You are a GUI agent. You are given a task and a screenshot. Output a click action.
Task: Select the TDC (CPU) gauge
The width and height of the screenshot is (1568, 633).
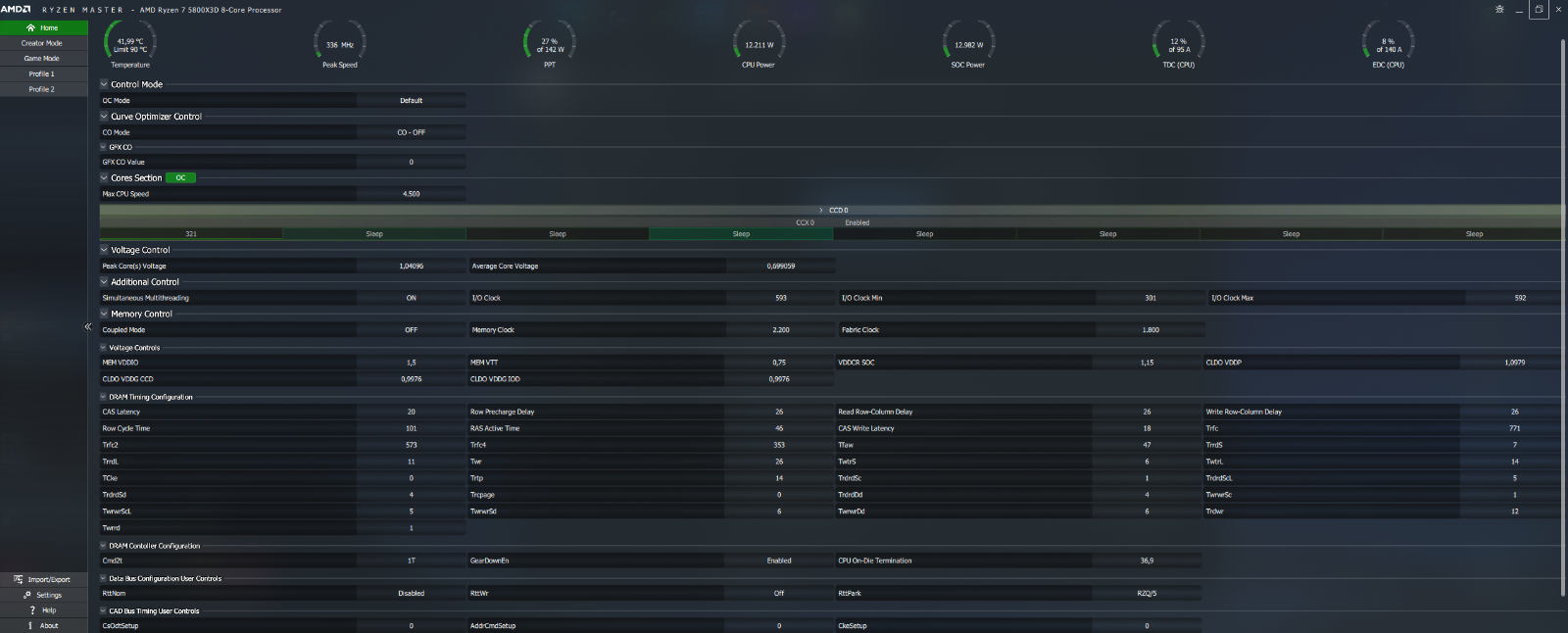coord(1178,45)
